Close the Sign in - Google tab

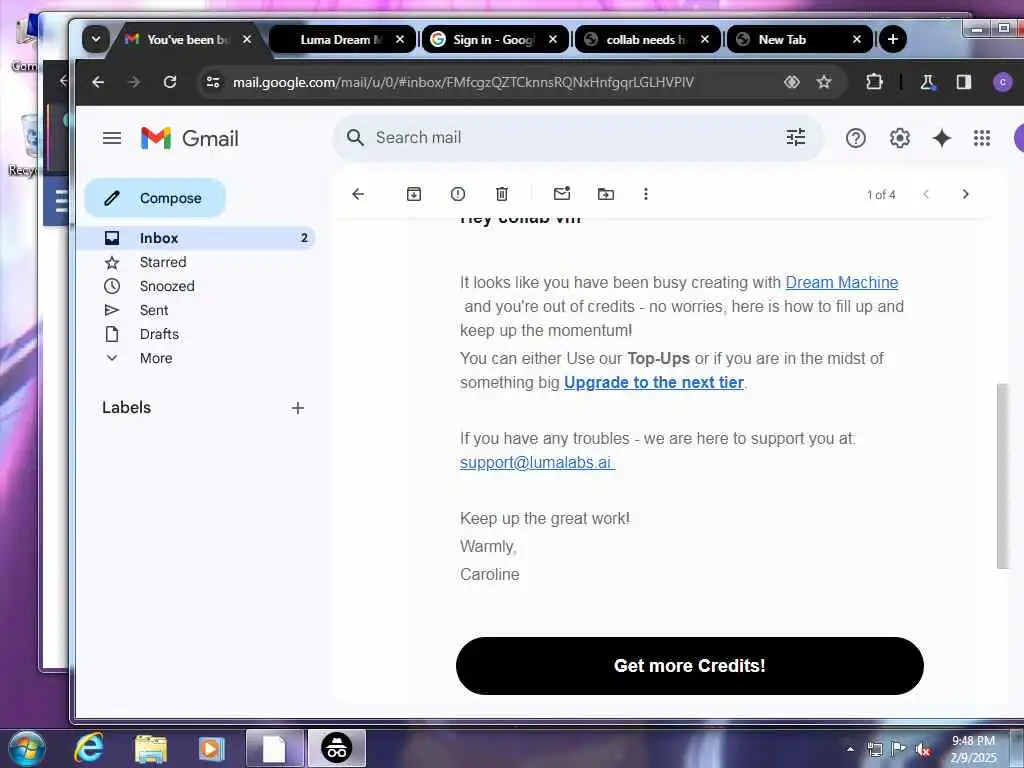click(553, 39)
